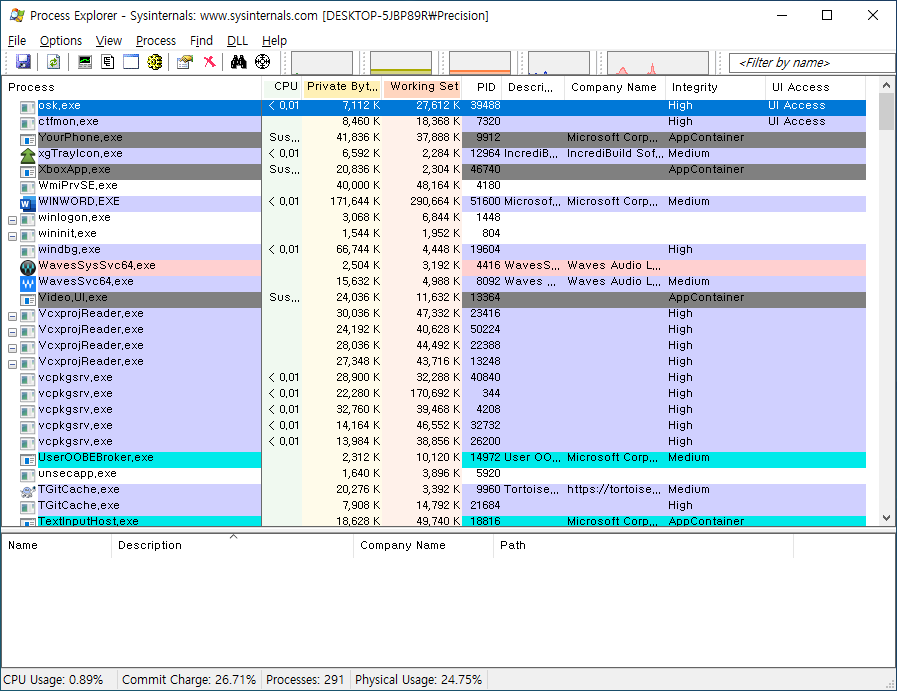Sort by the CPU column header

click(x=283, y=87)
